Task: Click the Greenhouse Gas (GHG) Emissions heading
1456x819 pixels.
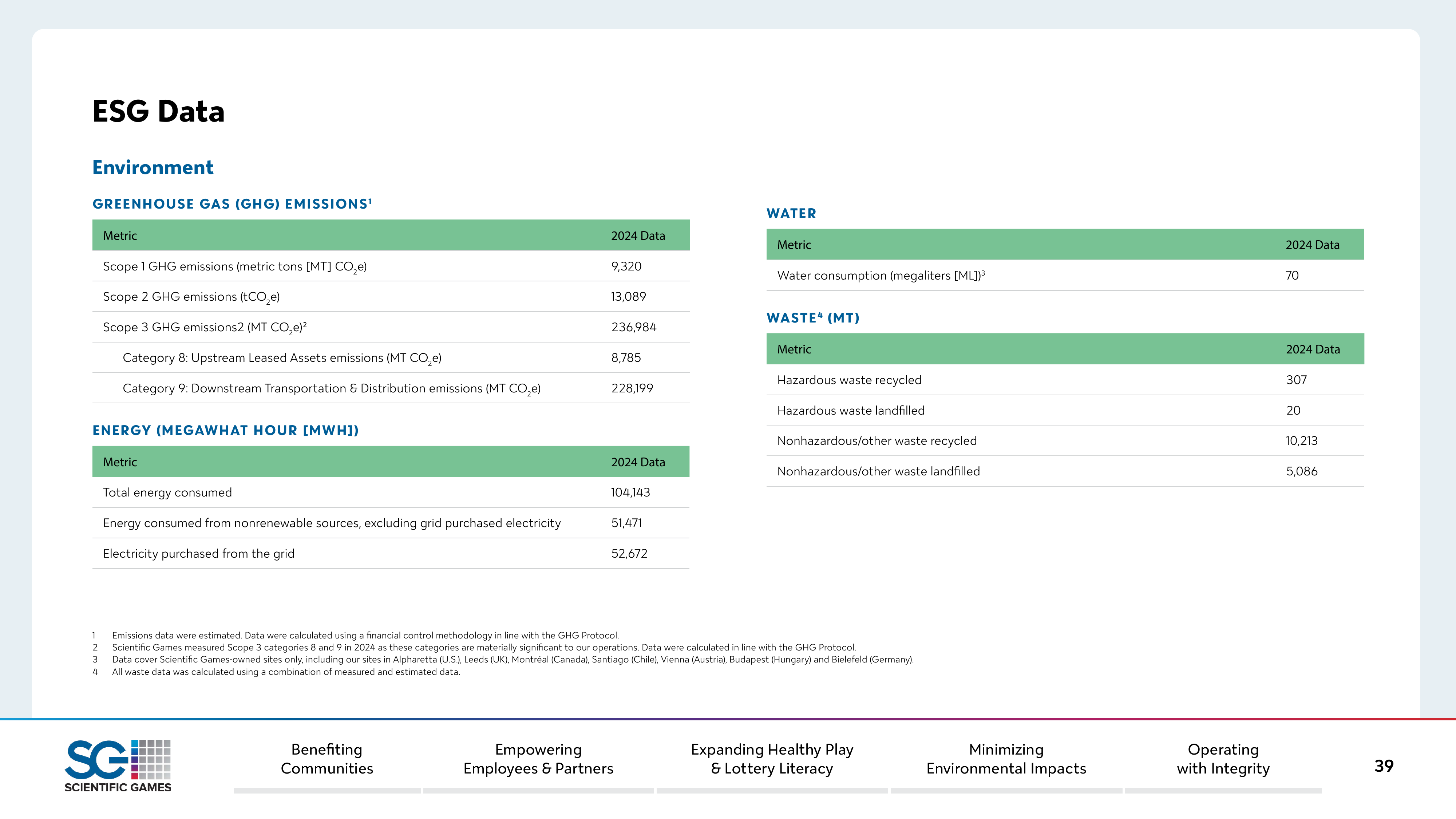Action: (x=232, y=203)
